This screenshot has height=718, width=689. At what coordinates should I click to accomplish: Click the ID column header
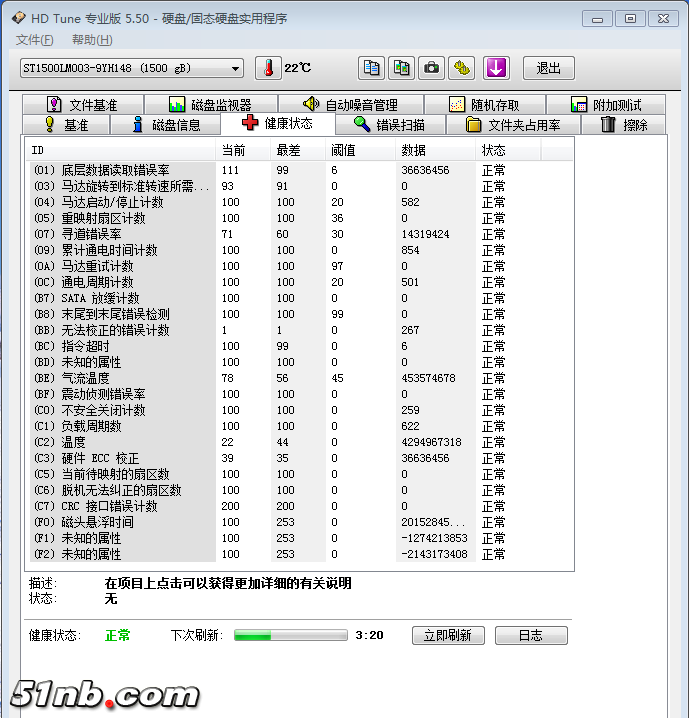[x=121, y=150]
